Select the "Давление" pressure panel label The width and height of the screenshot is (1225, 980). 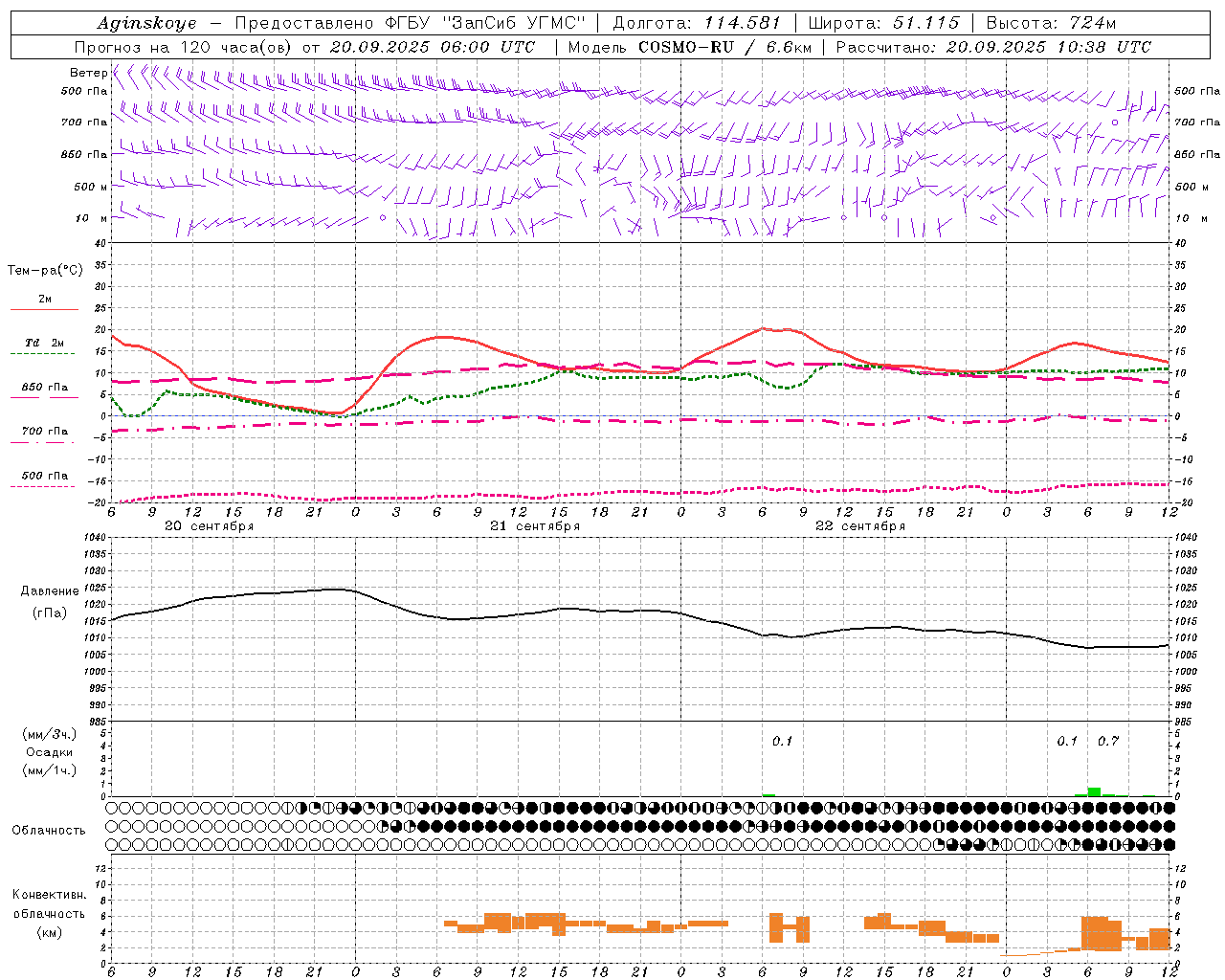coord(50,591)
